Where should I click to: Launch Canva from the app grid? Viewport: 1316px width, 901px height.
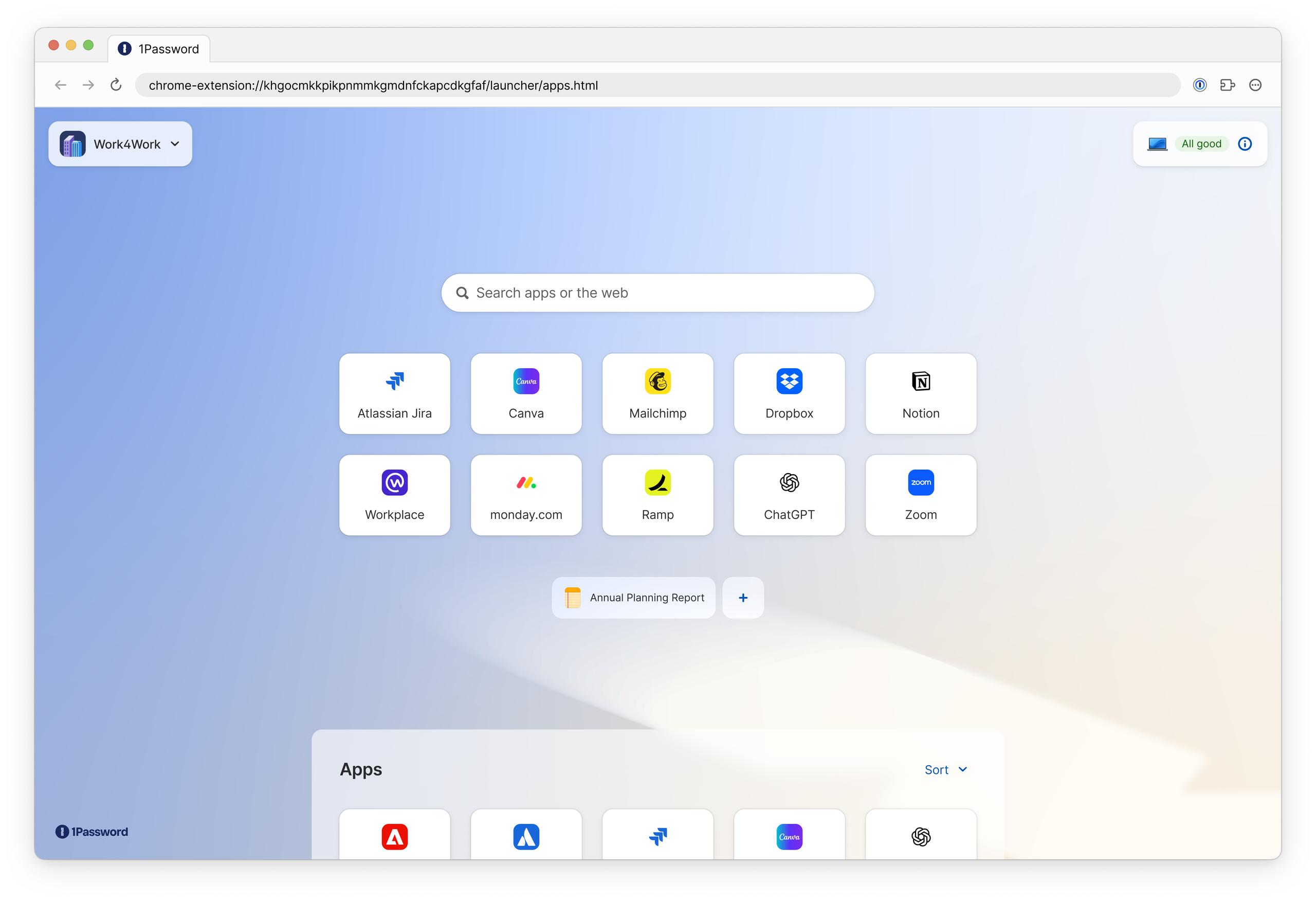(525, 393)
